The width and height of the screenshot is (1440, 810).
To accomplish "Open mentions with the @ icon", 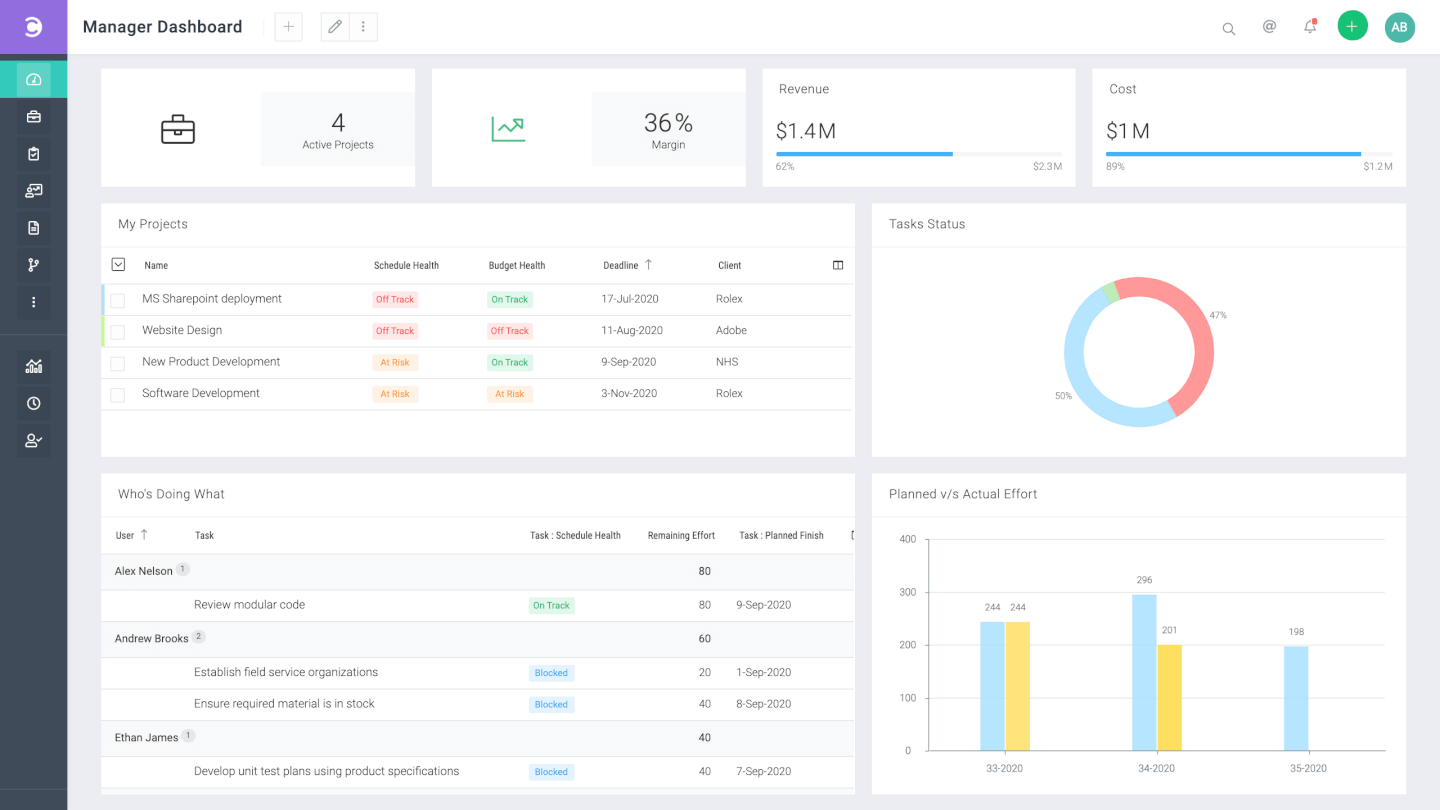I will point(1269,27).
